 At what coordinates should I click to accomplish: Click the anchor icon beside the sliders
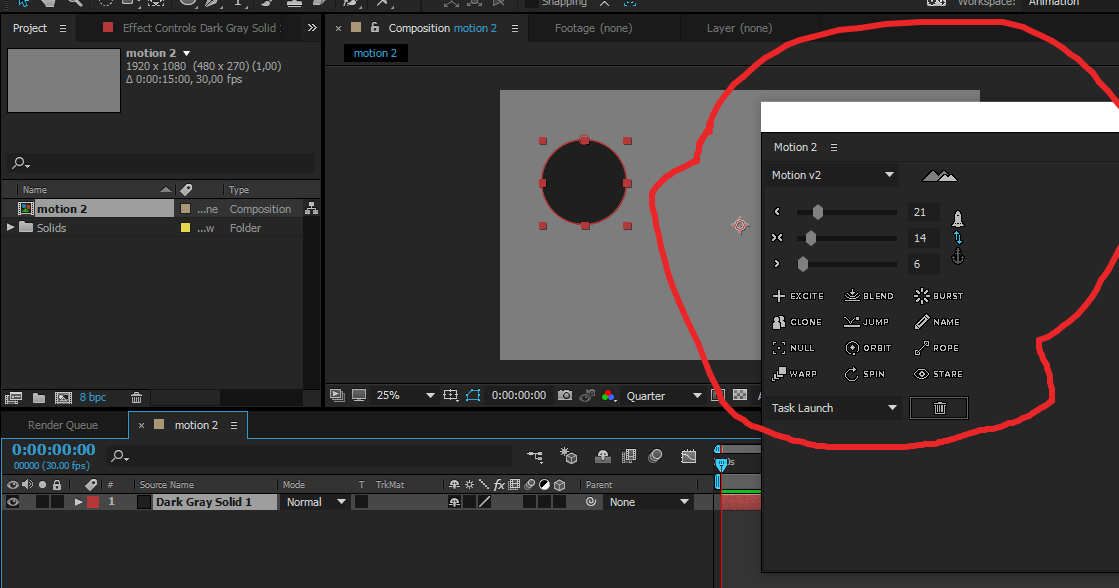tap(958, 255)
